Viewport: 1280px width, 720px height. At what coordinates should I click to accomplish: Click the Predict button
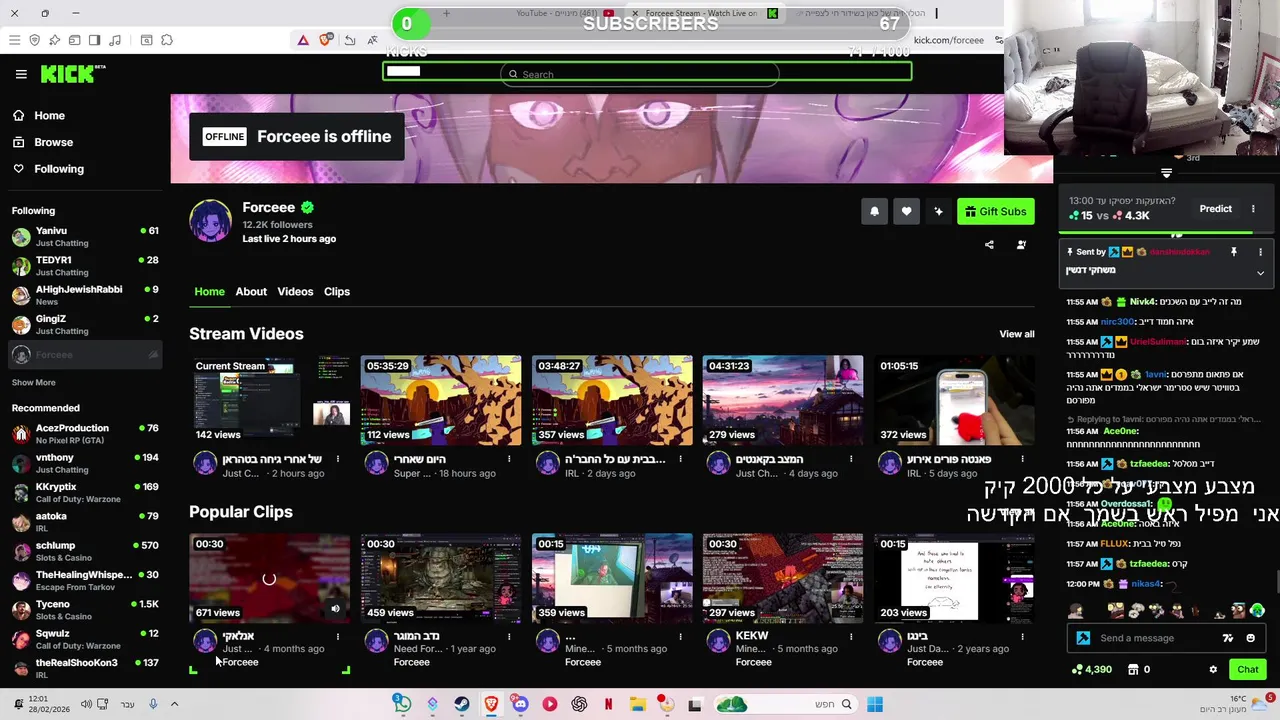tap(1215, 209)
